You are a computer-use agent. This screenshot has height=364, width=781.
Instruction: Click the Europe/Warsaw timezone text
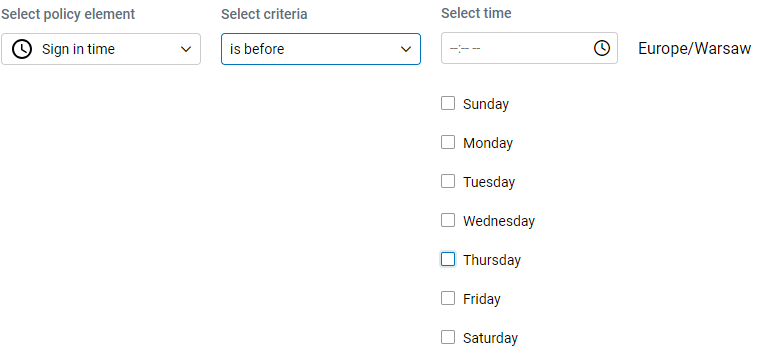(x=694, y=49)
